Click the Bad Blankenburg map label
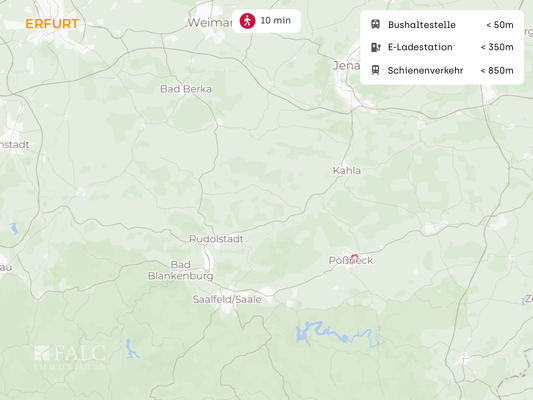The image size is (533, 400). (x=180, y=270)
